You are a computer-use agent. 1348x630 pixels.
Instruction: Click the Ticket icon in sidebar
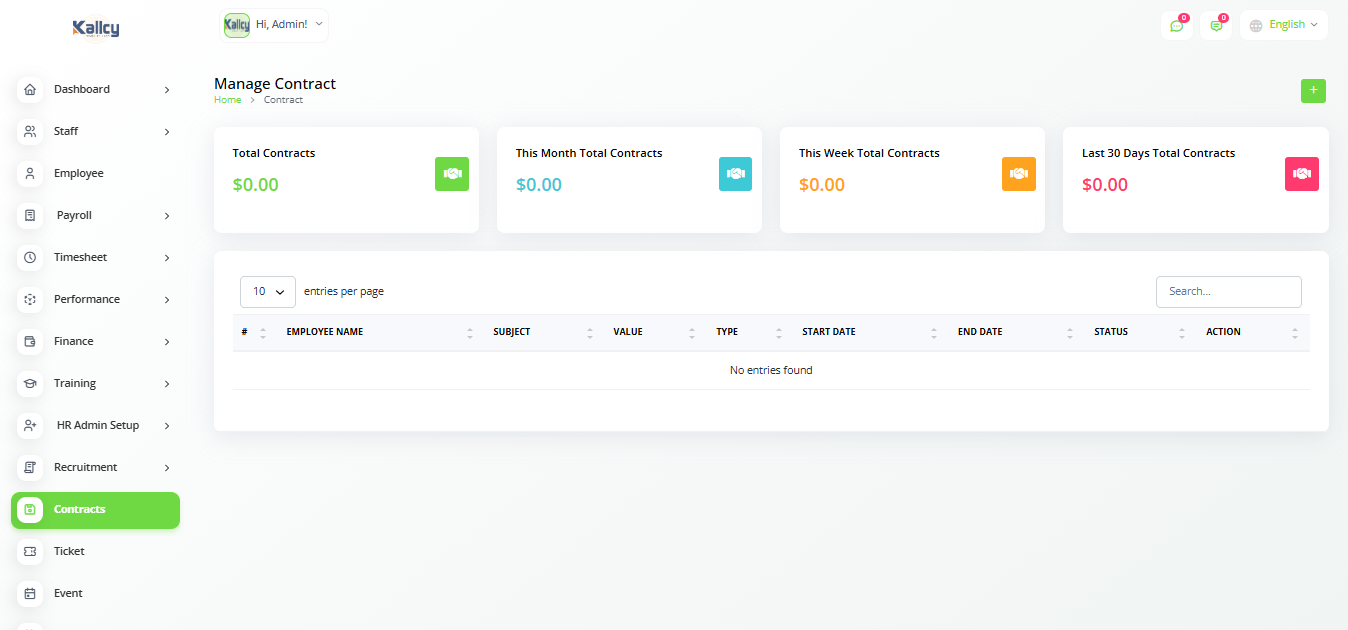30,551
